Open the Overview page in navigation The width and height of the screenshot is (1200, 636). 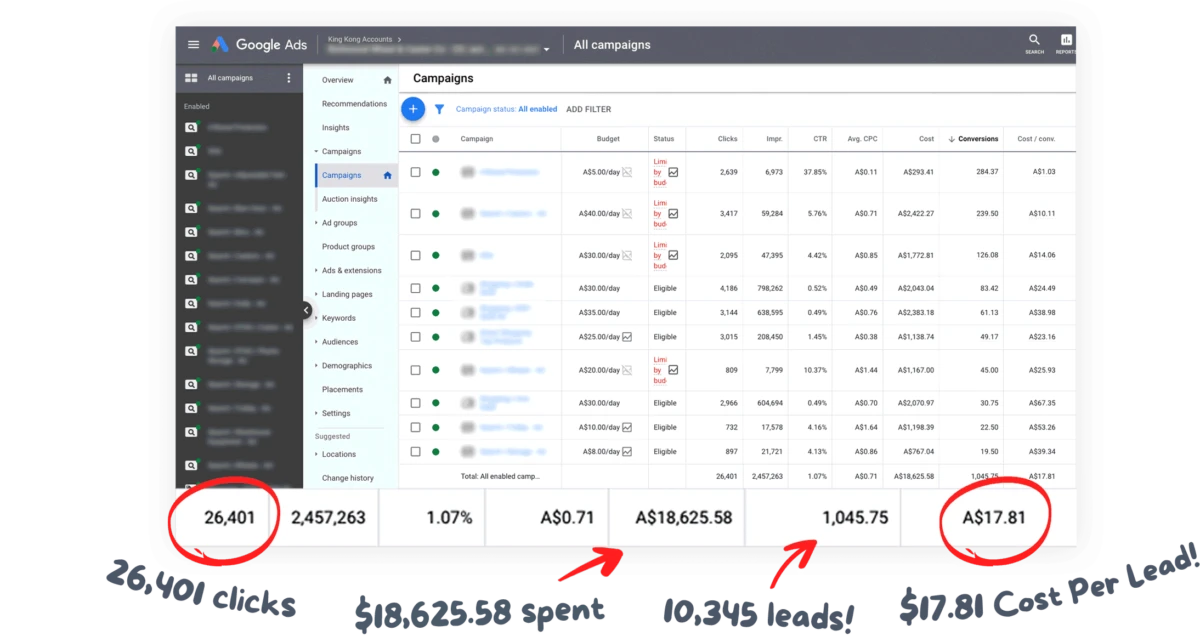coord(338,80)
